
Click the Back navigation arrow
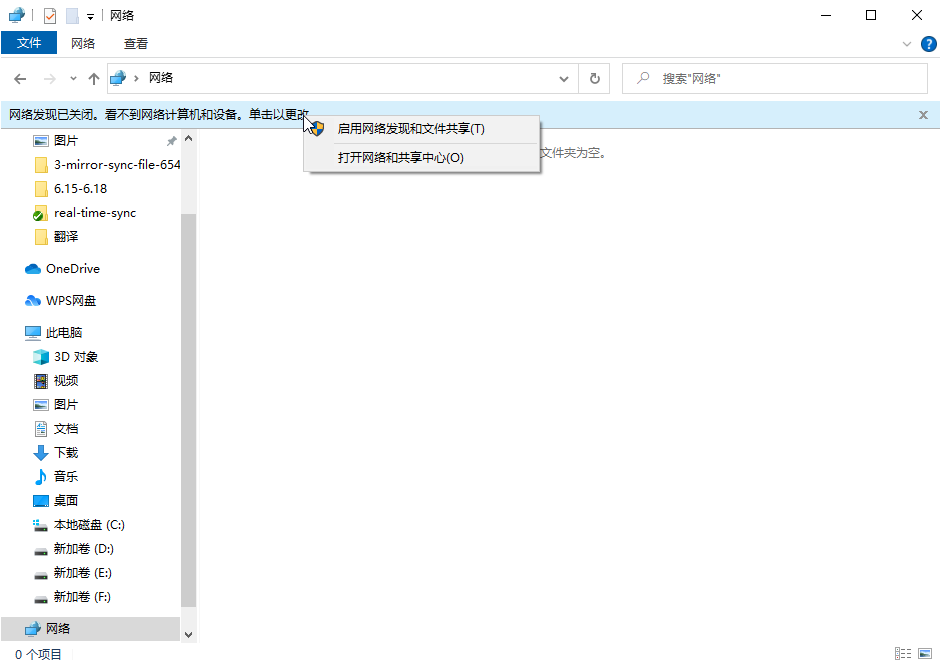(x=20, y=78)
